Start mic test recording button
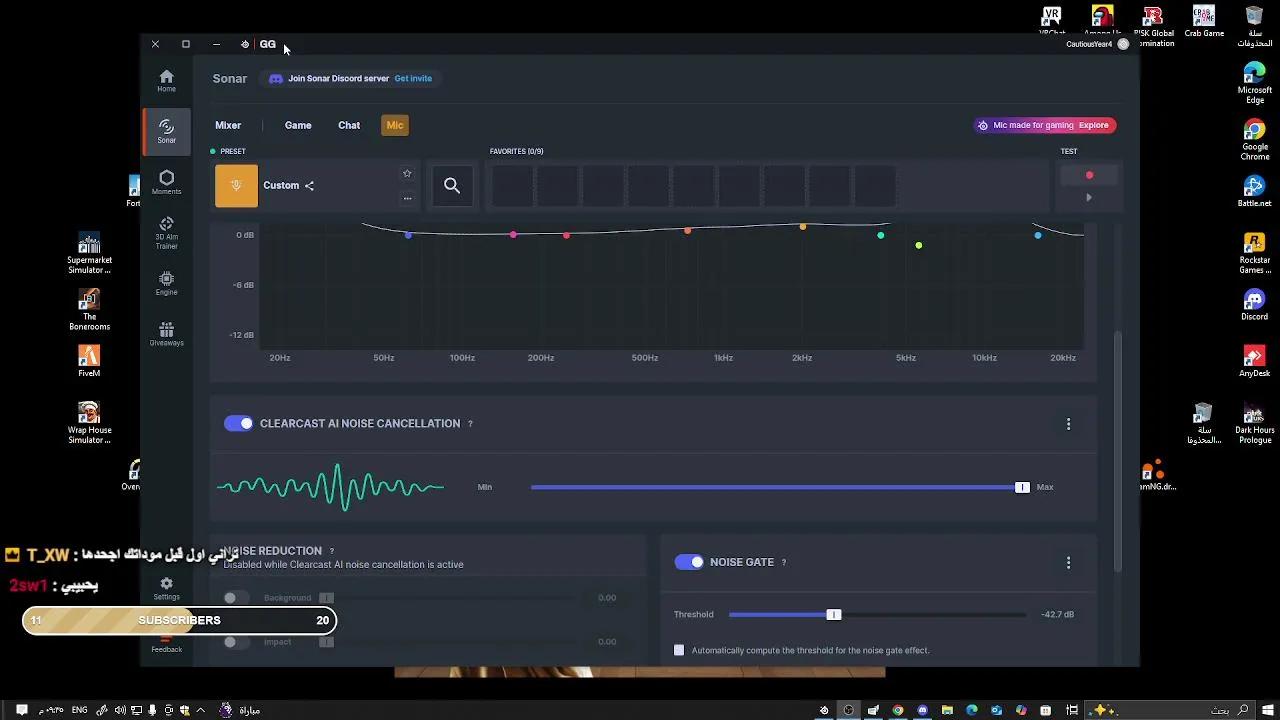The image size is (1280, 720). [x=1089, y=176]
